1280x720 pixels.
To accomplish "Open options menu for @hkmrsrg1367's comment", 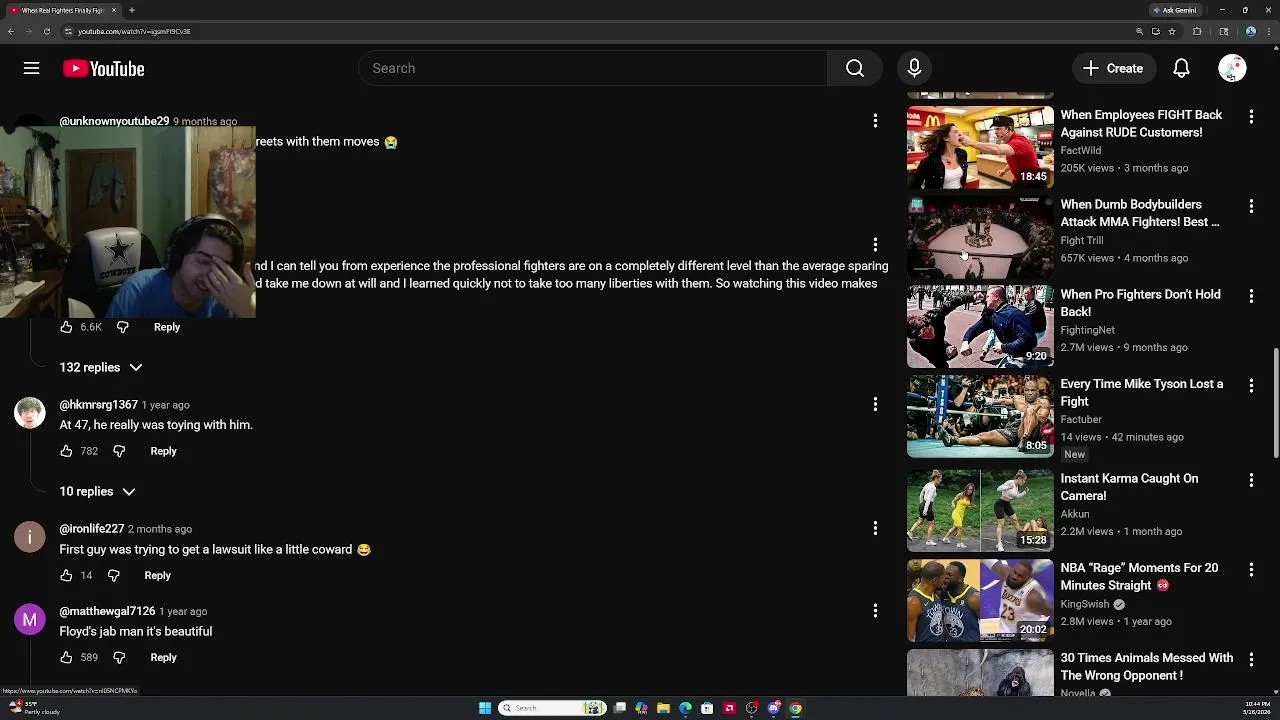I will point(875,404).
